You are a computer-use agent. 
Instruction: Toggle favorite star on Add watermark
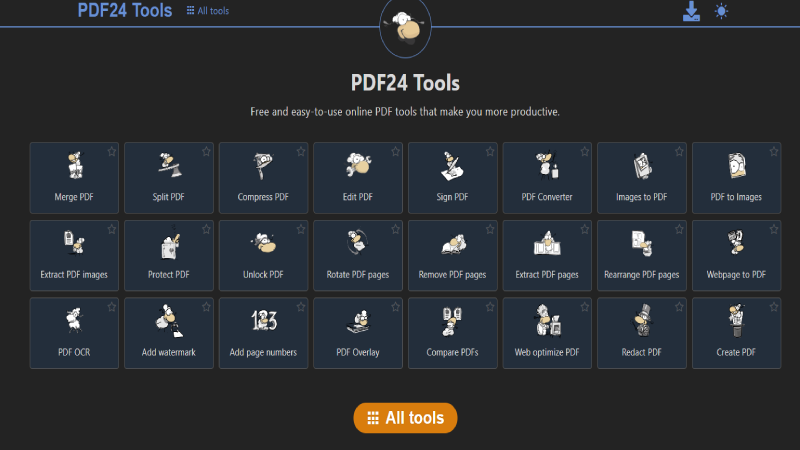(x=206, y=307)
